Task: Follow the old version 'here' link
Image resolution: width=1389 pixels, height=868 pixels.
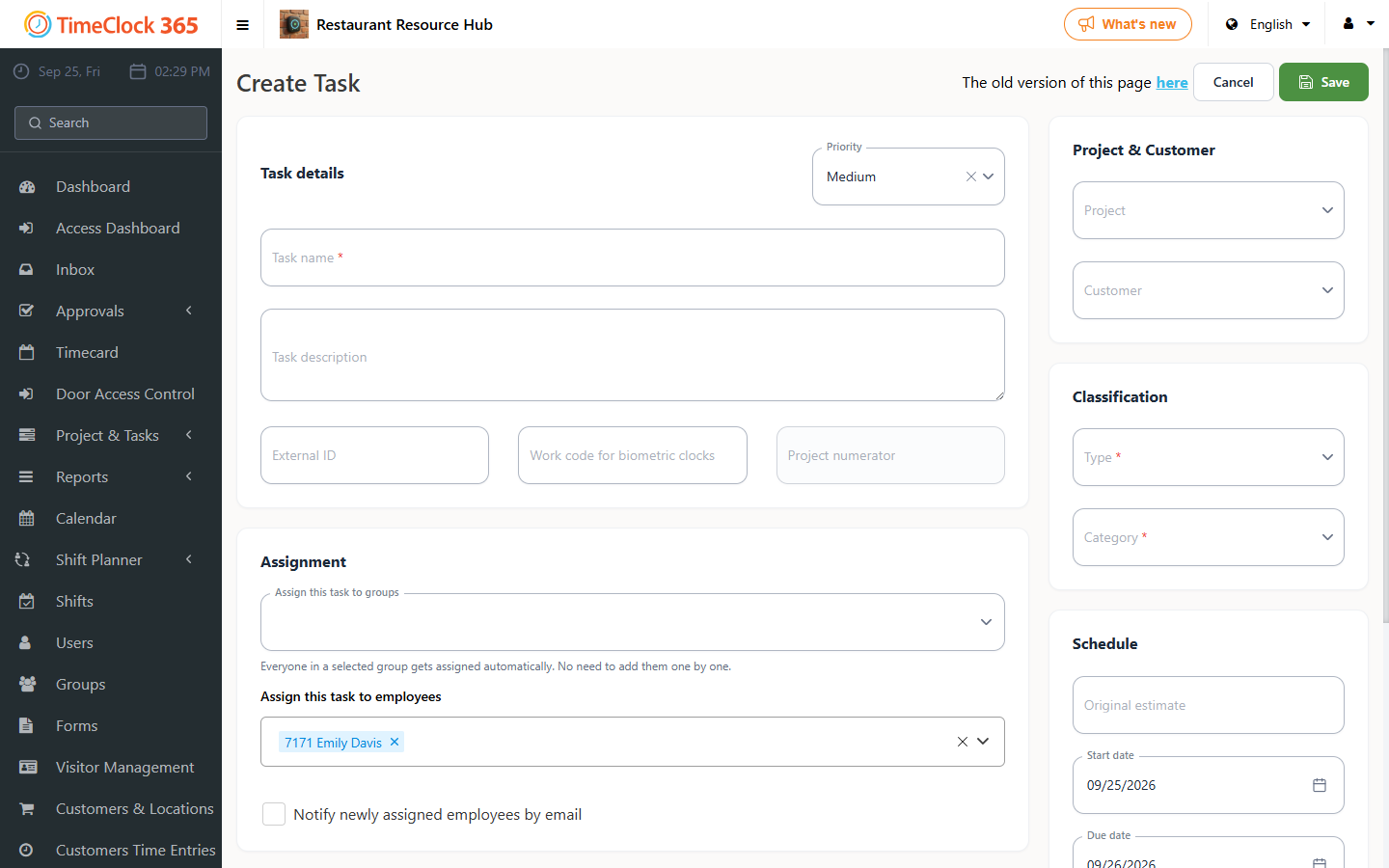Action: (1172, 83)
